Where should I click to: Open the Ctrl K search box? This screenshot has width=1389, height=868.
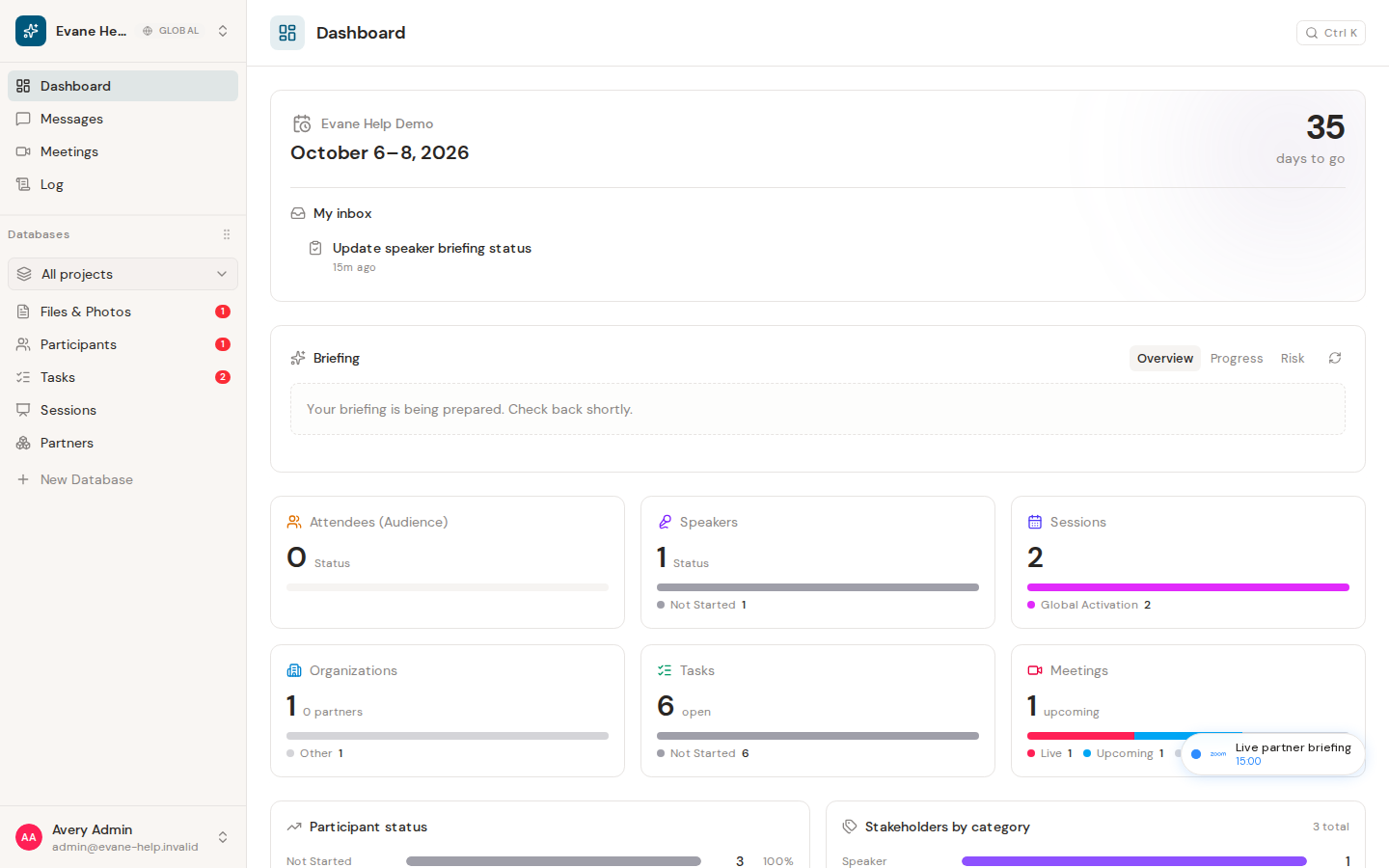(1331, 33)
